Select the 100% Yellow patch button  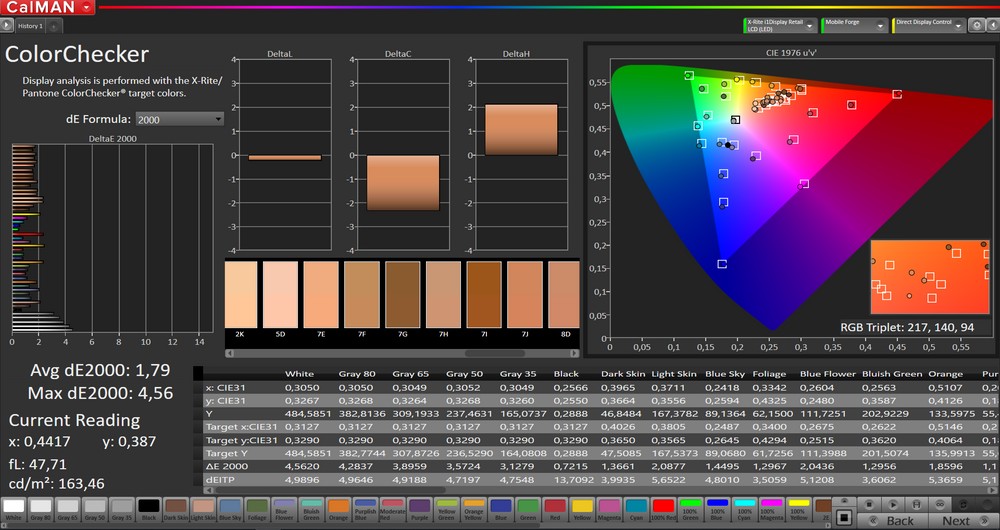(798, 510)
